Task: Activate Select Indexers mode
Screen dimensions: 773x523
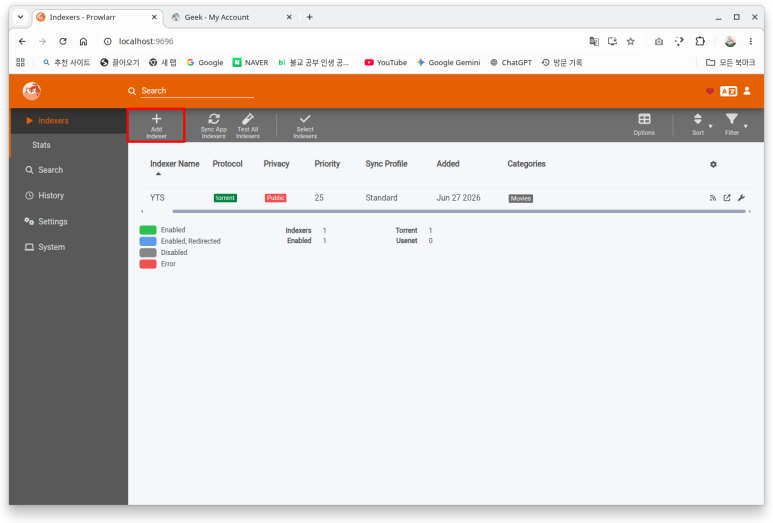Action: 305,126
